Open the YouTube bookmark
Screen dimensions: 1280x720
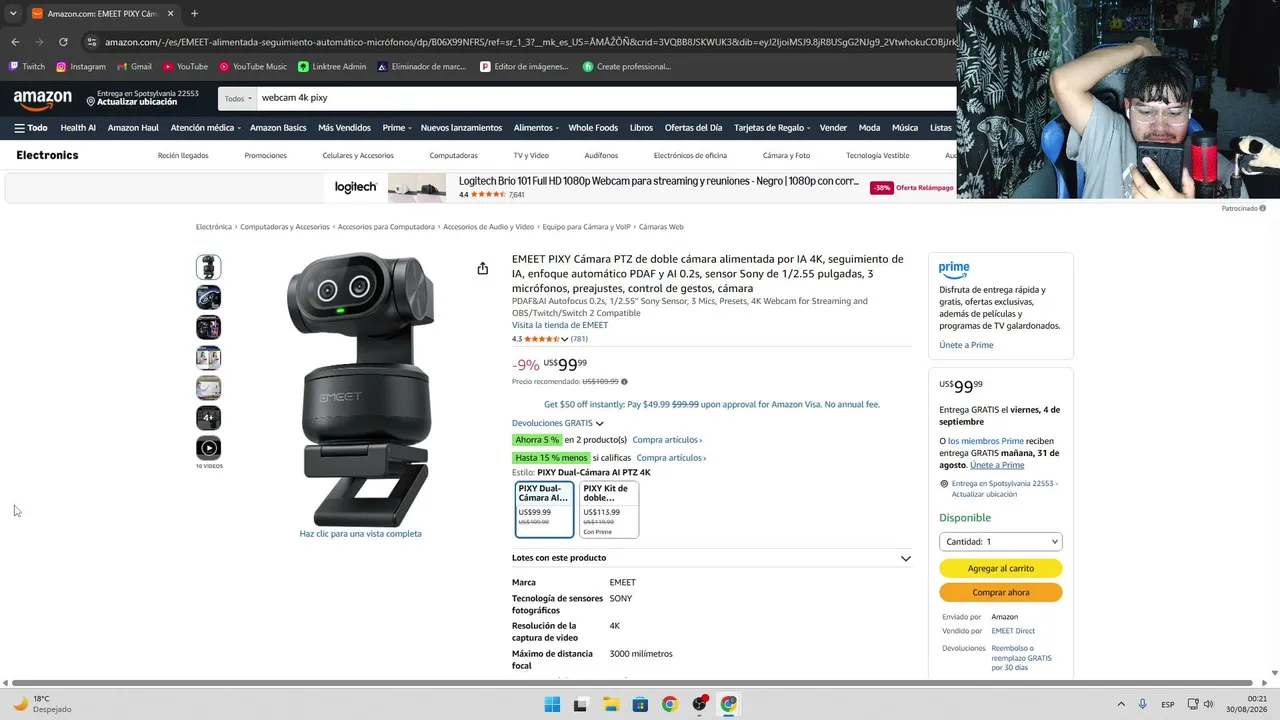[185, 67]
